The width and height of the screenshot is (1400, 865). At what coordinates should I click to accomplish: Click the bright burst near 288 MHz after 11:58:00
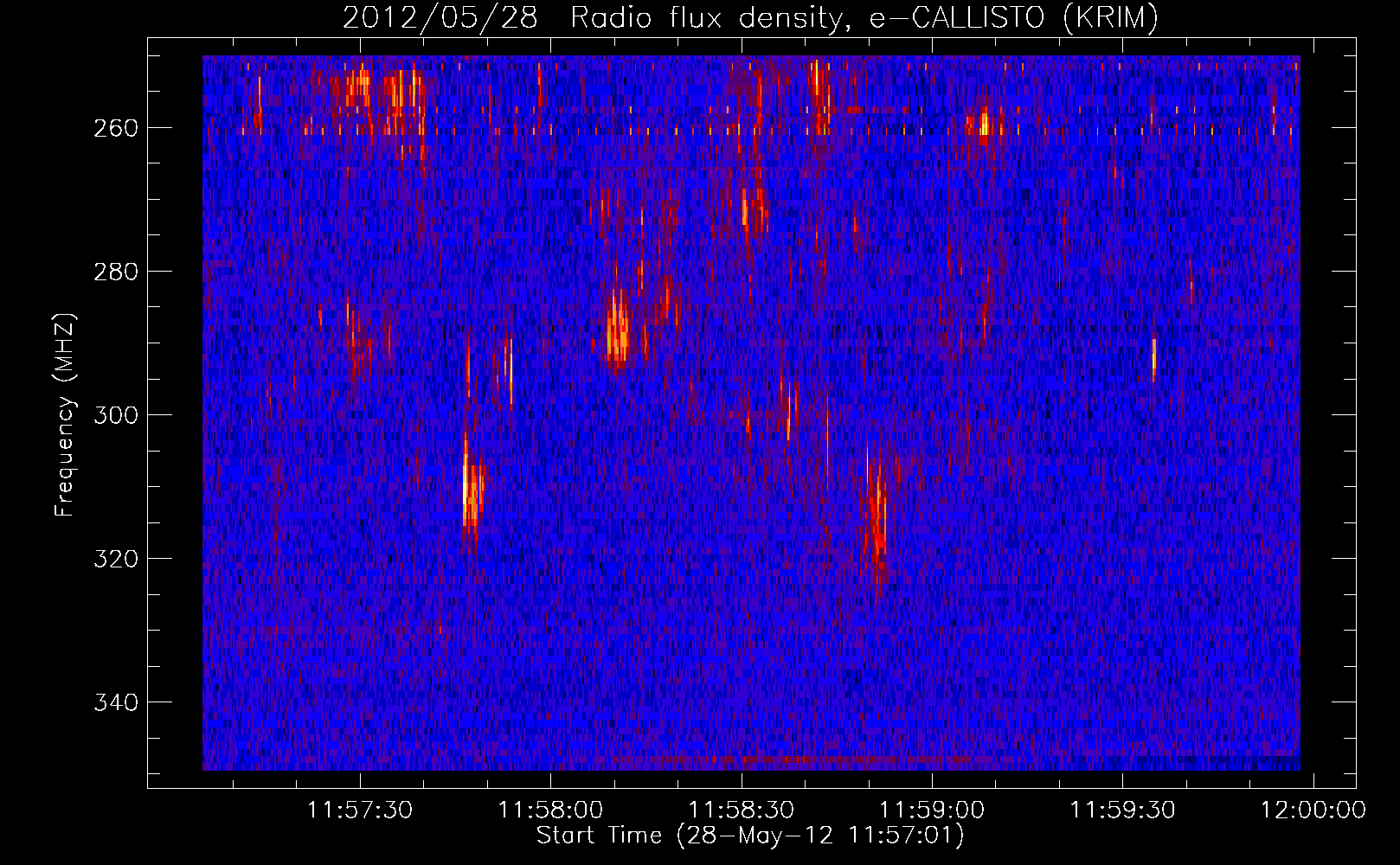[618, 329]
